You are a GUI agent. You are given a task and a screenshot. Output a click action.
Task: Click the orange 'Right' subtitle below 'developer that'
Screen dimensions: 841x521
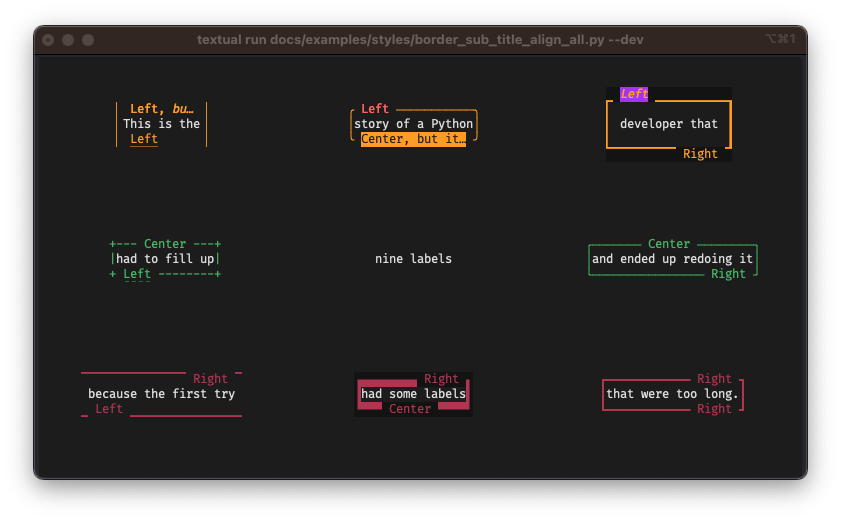point(700,154)
